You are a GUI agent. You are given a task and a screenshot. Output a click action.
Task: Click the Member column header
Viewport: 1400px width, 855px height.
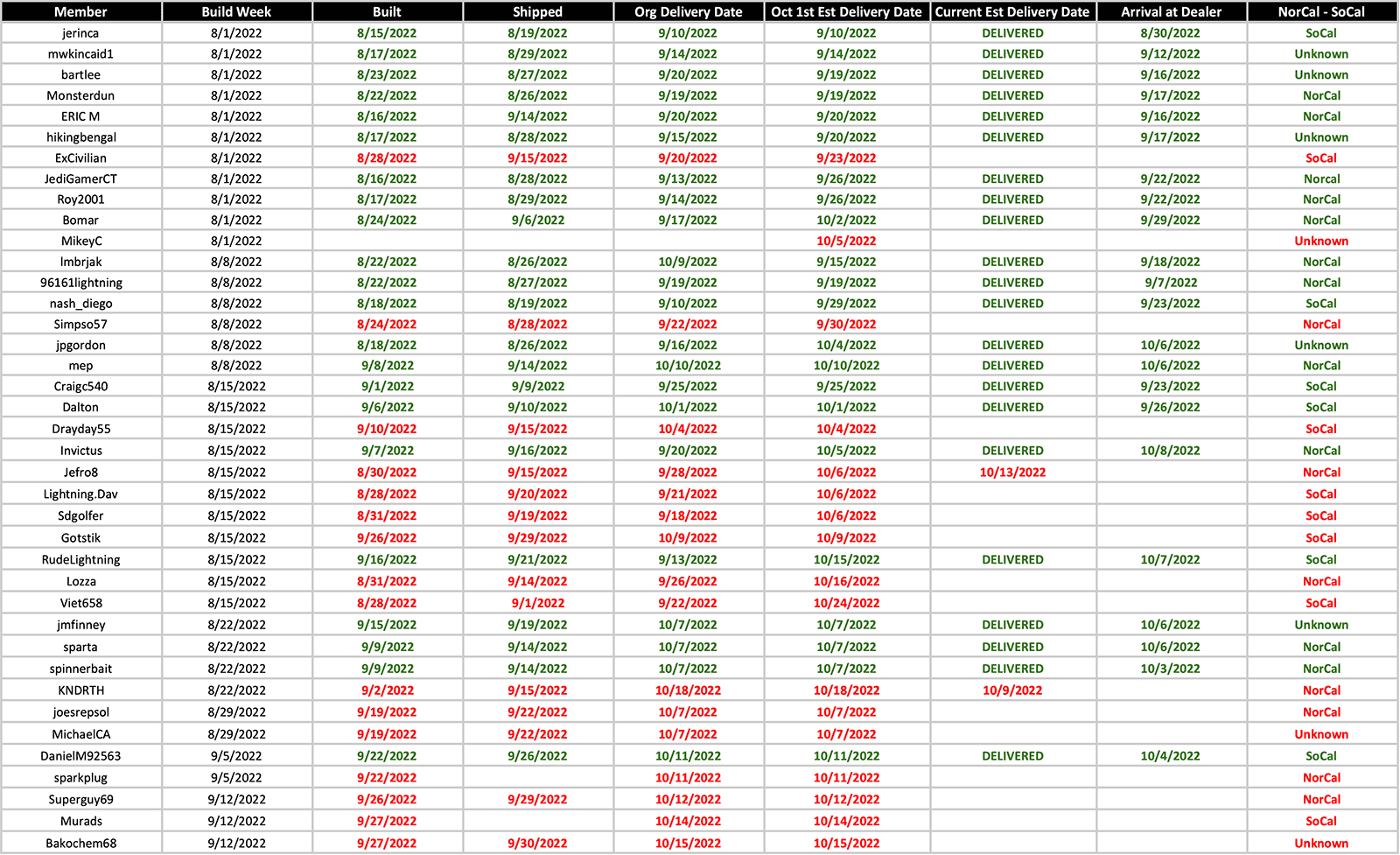81,11
